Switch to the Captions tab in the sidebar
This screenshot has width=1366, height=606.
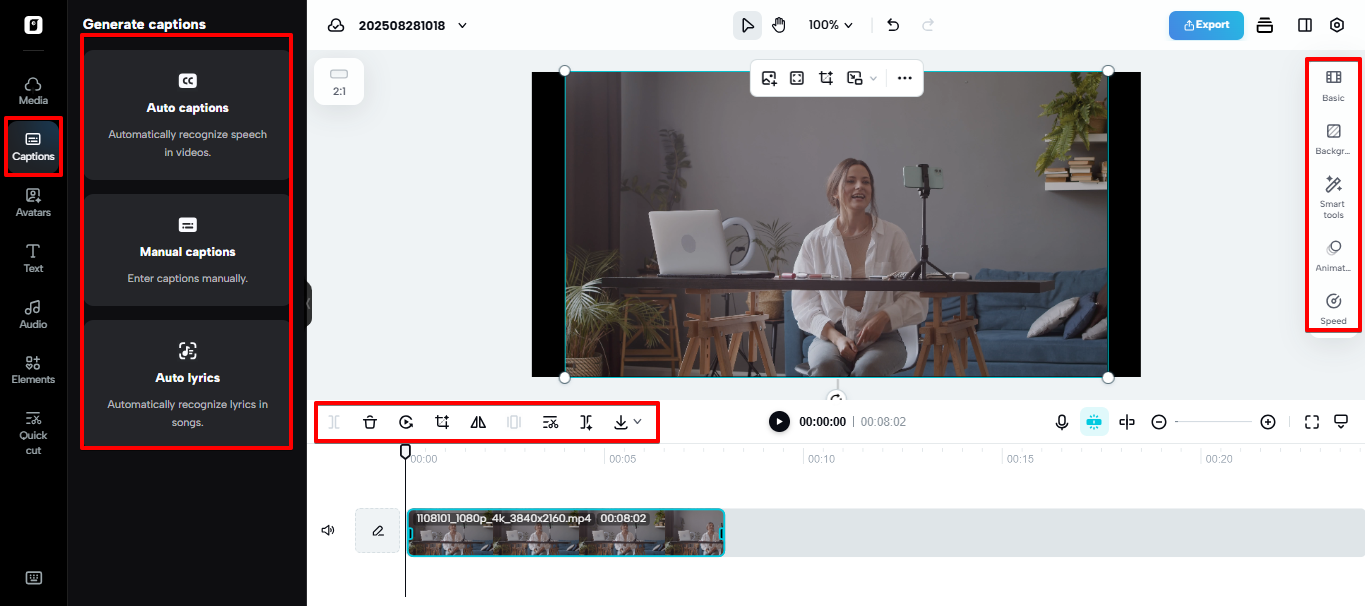pos(33,147)
